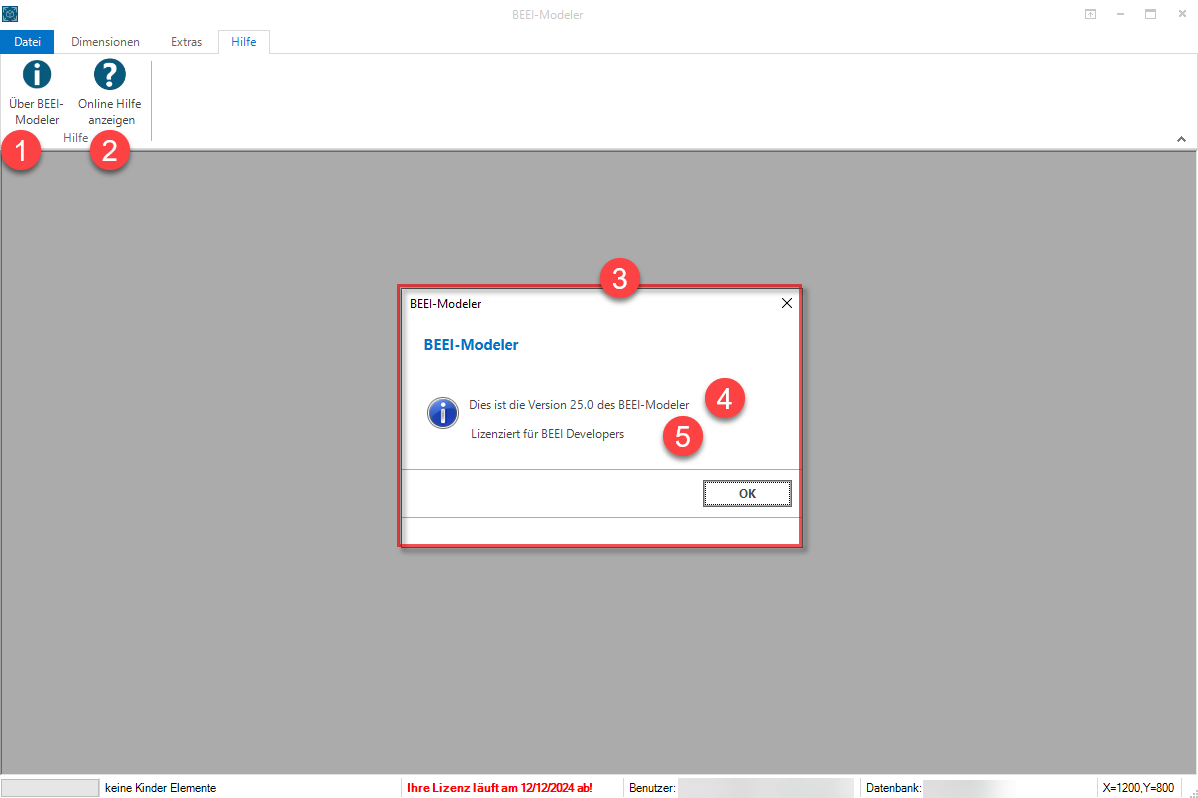Click the blue BEEI-Modeler heading in dialog
This screenshot has width=1198, height=798.
[x=471, y=345]
